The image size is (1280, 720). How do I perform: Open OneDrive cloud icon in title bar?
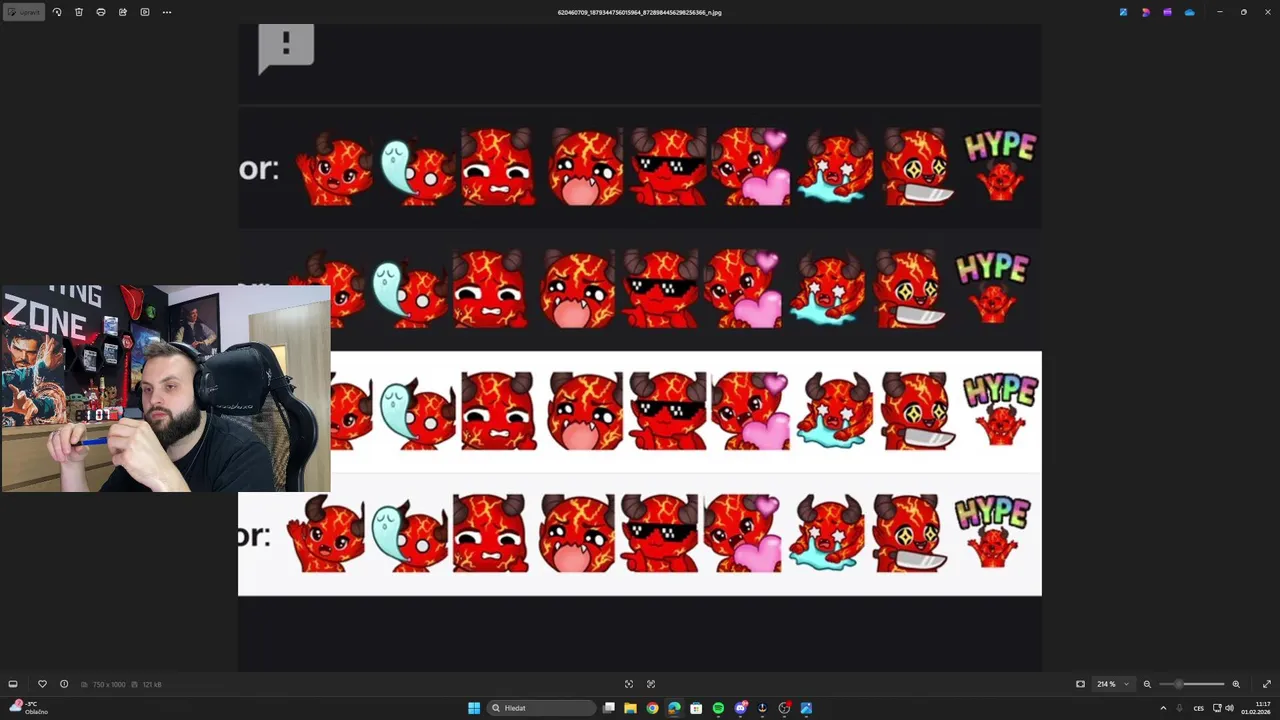click(x=1189, y=12)
